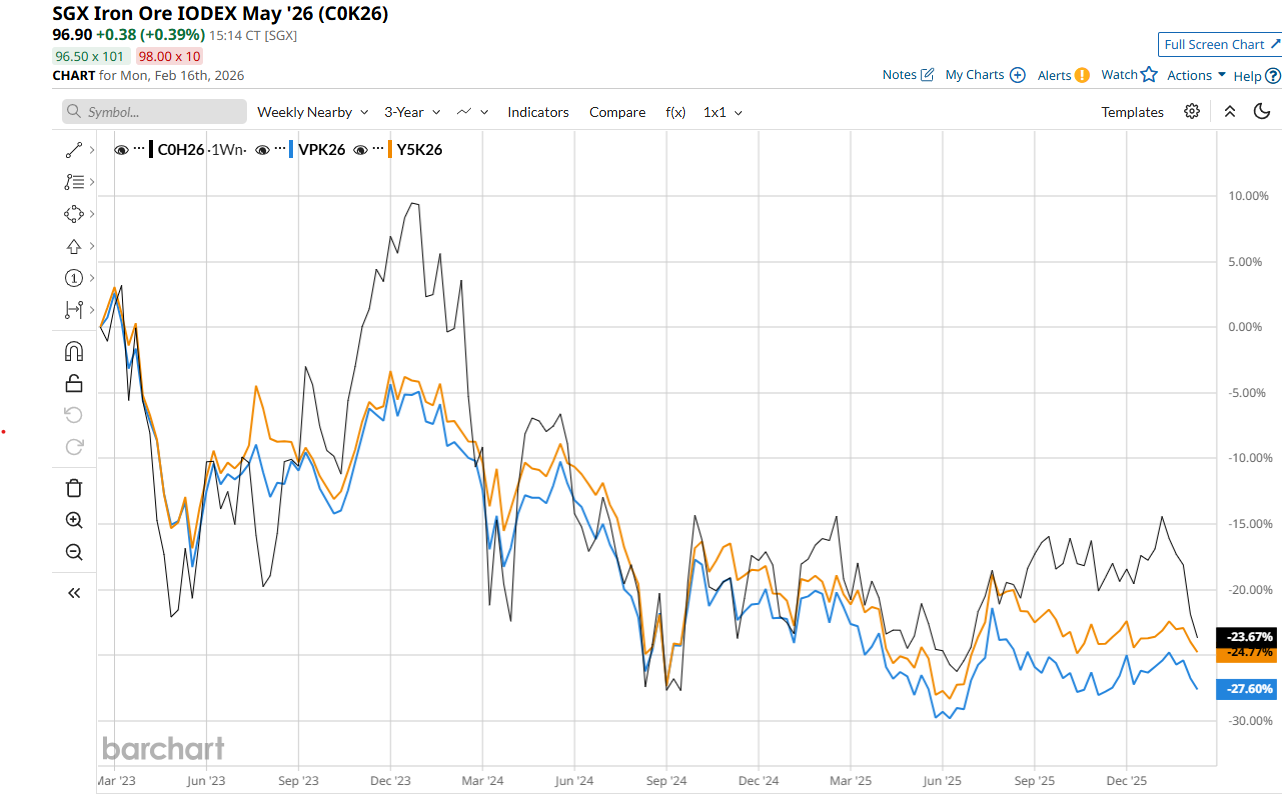
Task: Click the lock drawings padlock icon
Action: point(74,383)
